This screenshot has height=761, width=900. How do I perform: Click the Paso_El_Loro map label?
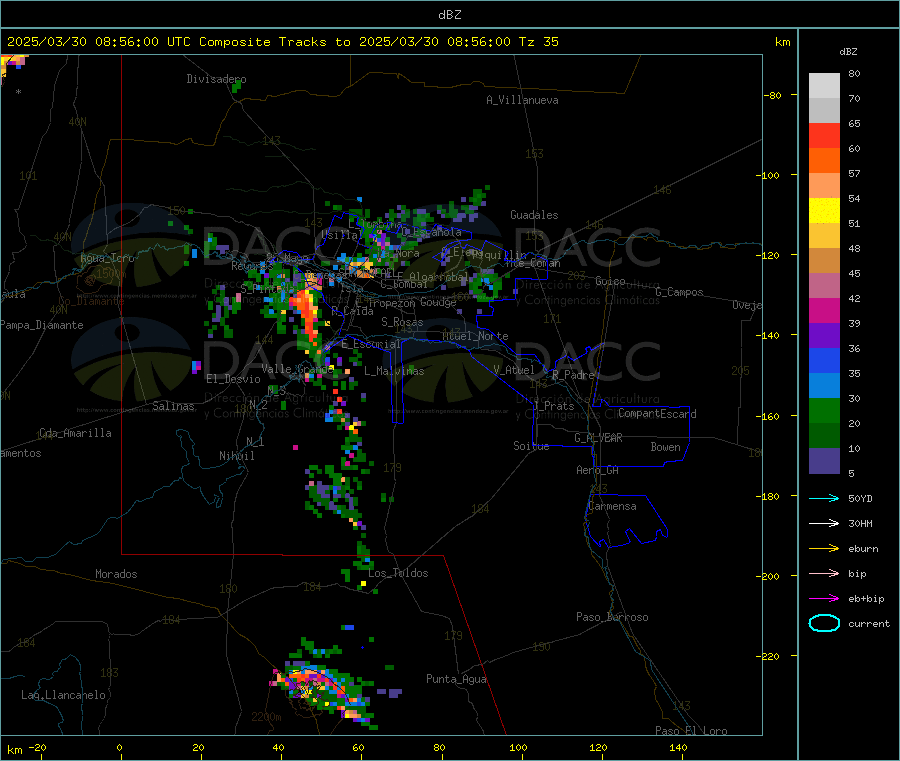coord(691,731)
